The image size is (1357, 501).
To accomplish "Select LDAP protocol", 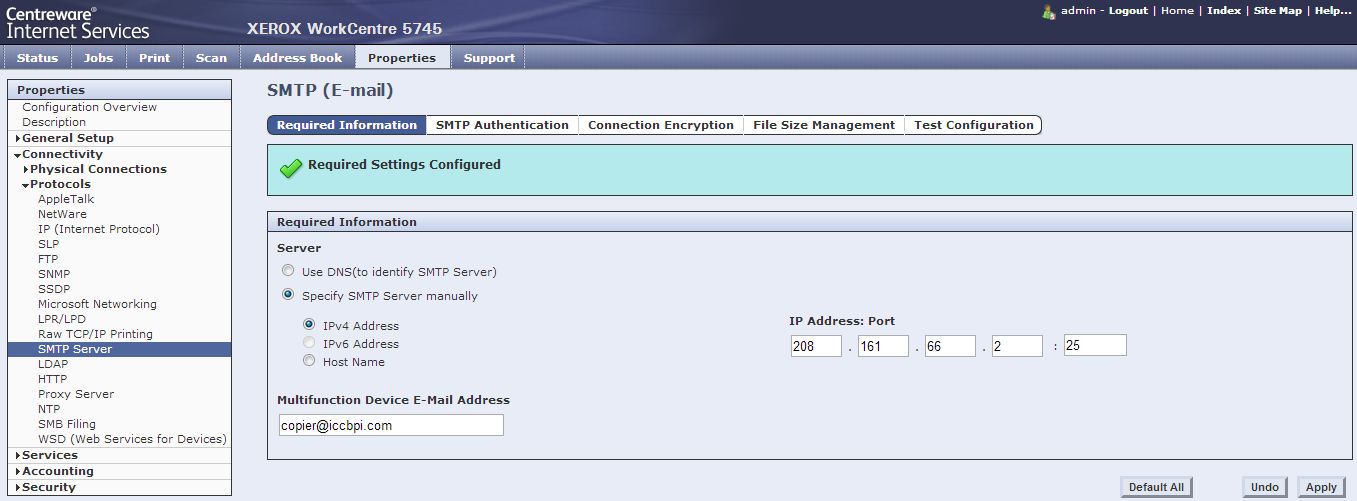I will pyautogui.click(x=53, y=364).
